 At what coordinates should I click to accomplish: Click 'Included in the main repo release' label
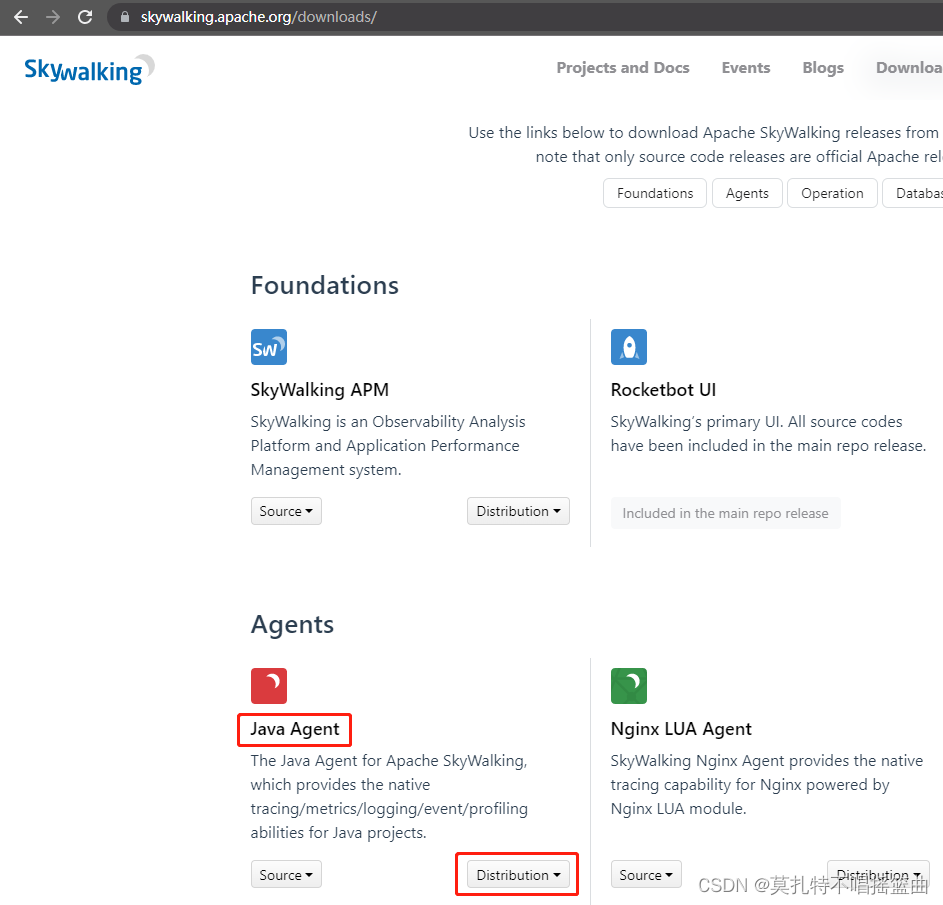point(725,513)
